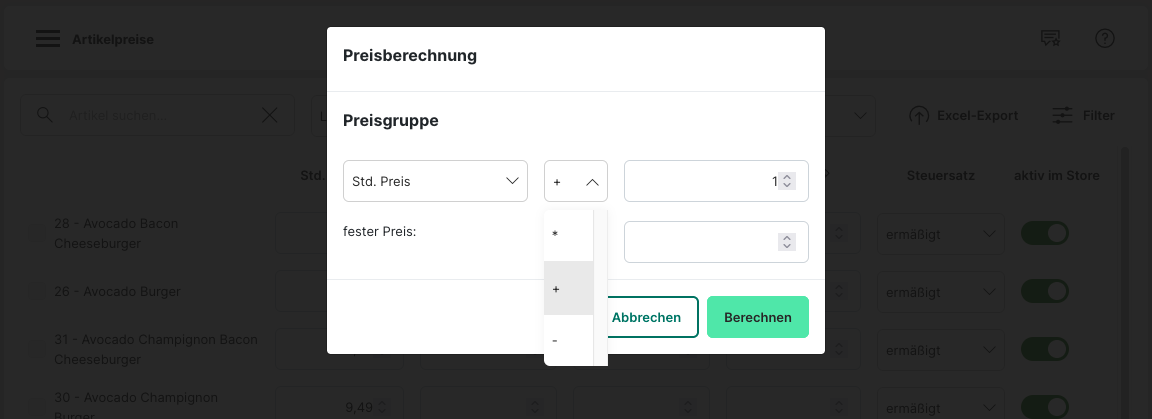Viewport: 1152px width, 419px height.
Task: Toggle aktiv im Store for Avocado Burger
Action: (1045, 292)
